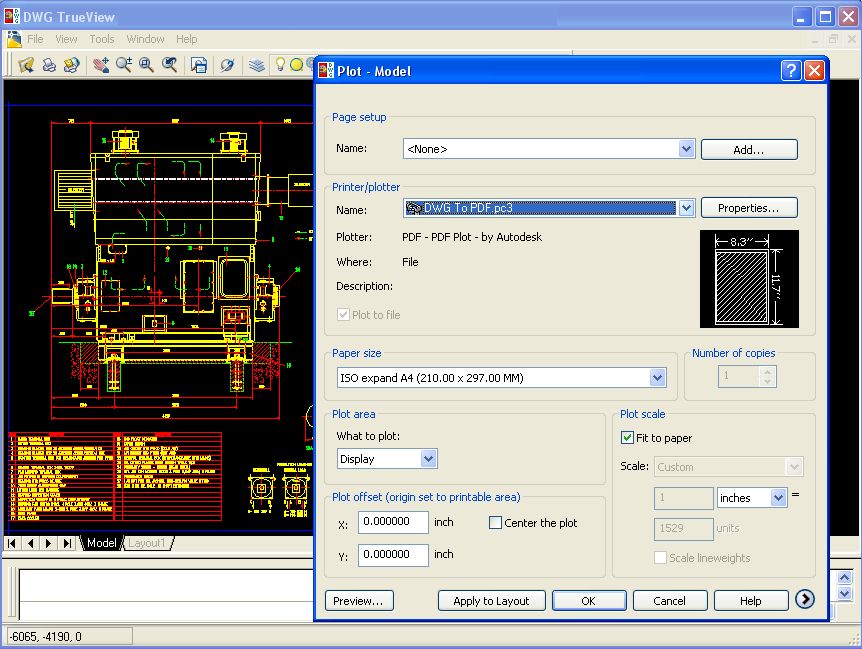
Task: Click the 1529 units scale field
Action: point(683,529)
